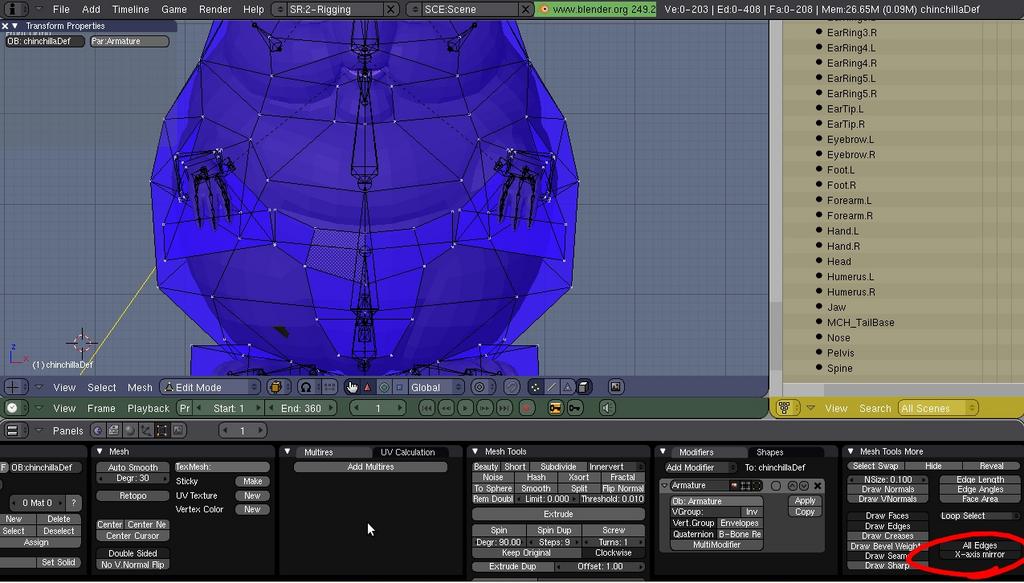Toggle the 3D transform manipulator hand icon
This screenshot has width=1024, height=583.
tap(351, 387)
